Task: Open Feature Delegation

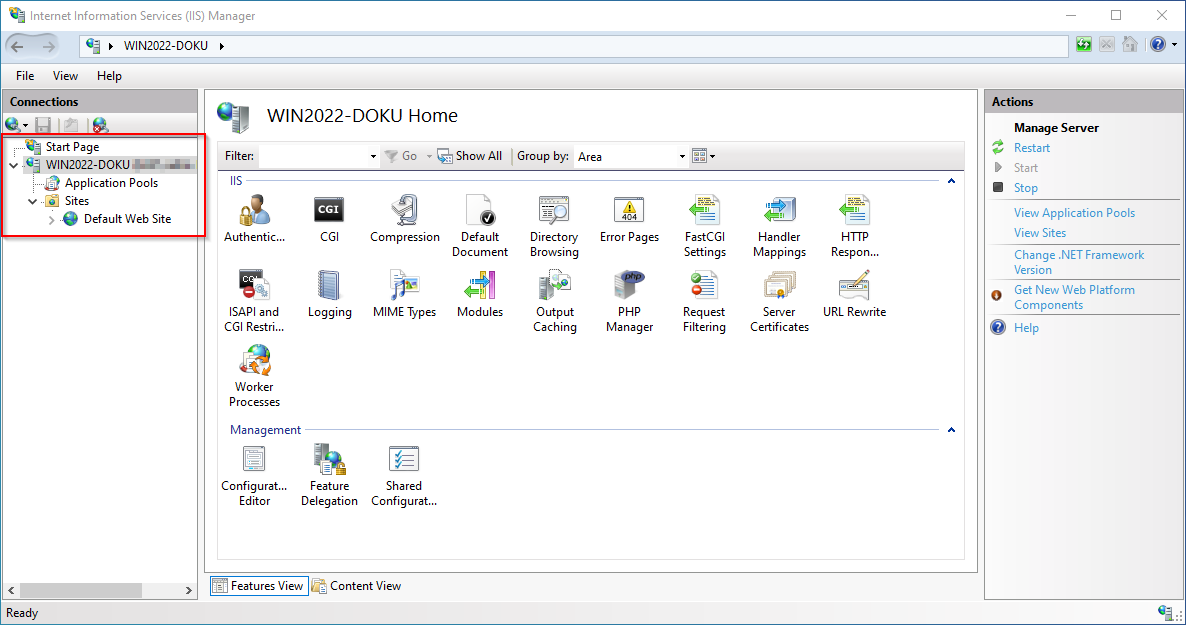Action: coord(329,475)
